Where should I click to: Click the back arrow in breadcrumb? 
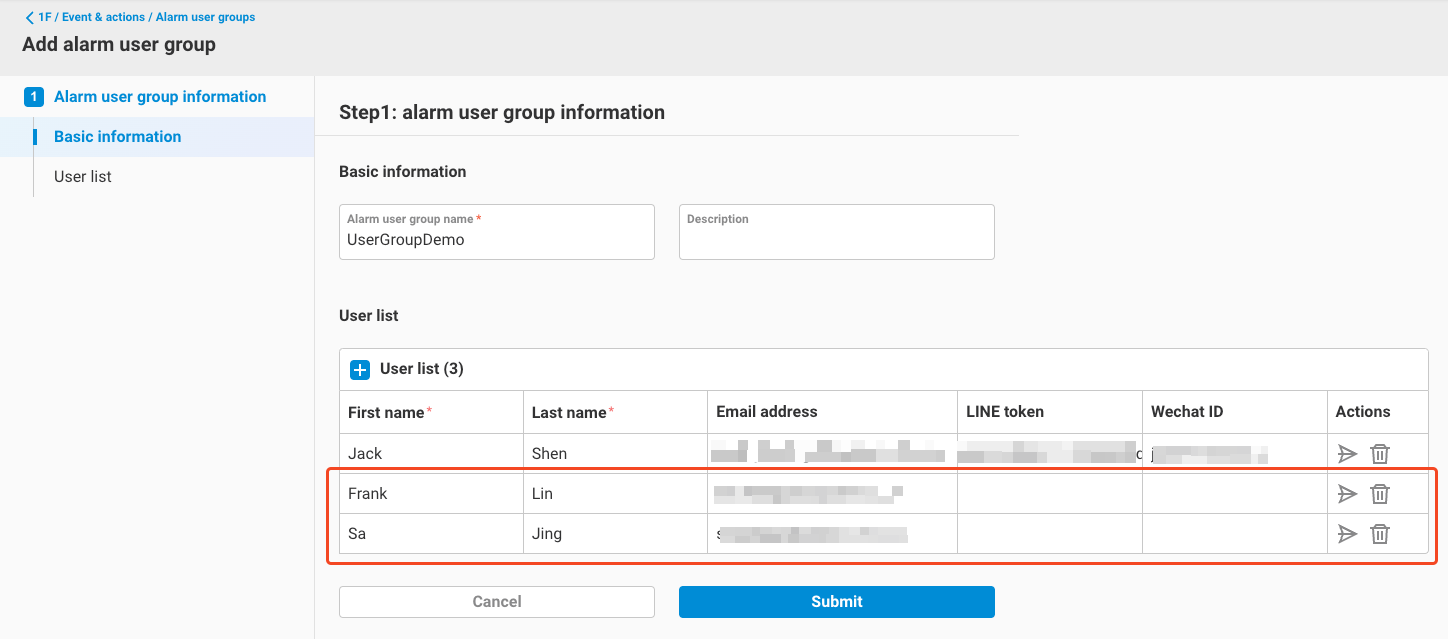point(29,17)
